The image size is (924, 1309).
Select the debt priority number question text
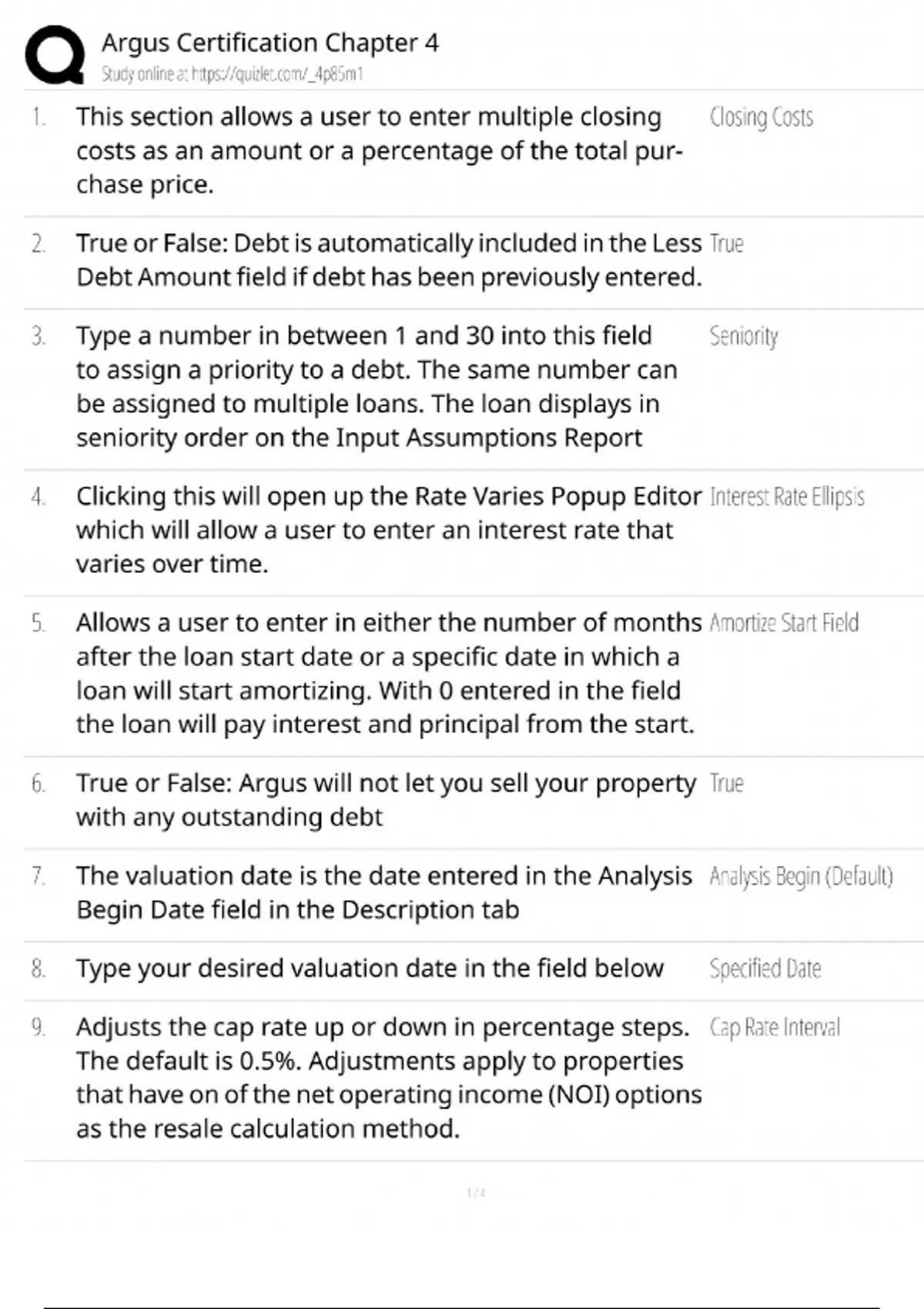click(x=376, y=387)
